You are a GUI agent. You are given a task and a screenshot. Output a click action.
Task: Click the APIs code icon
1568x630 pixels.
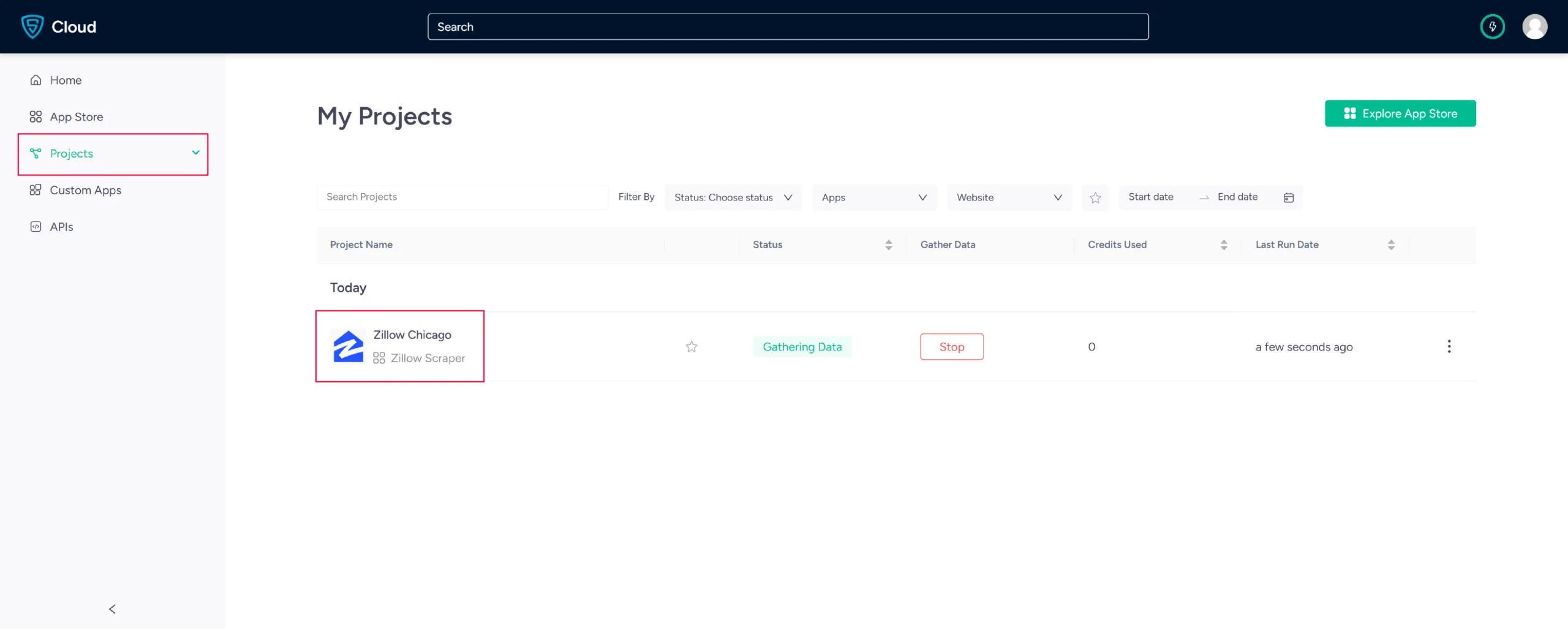(36, 227)
